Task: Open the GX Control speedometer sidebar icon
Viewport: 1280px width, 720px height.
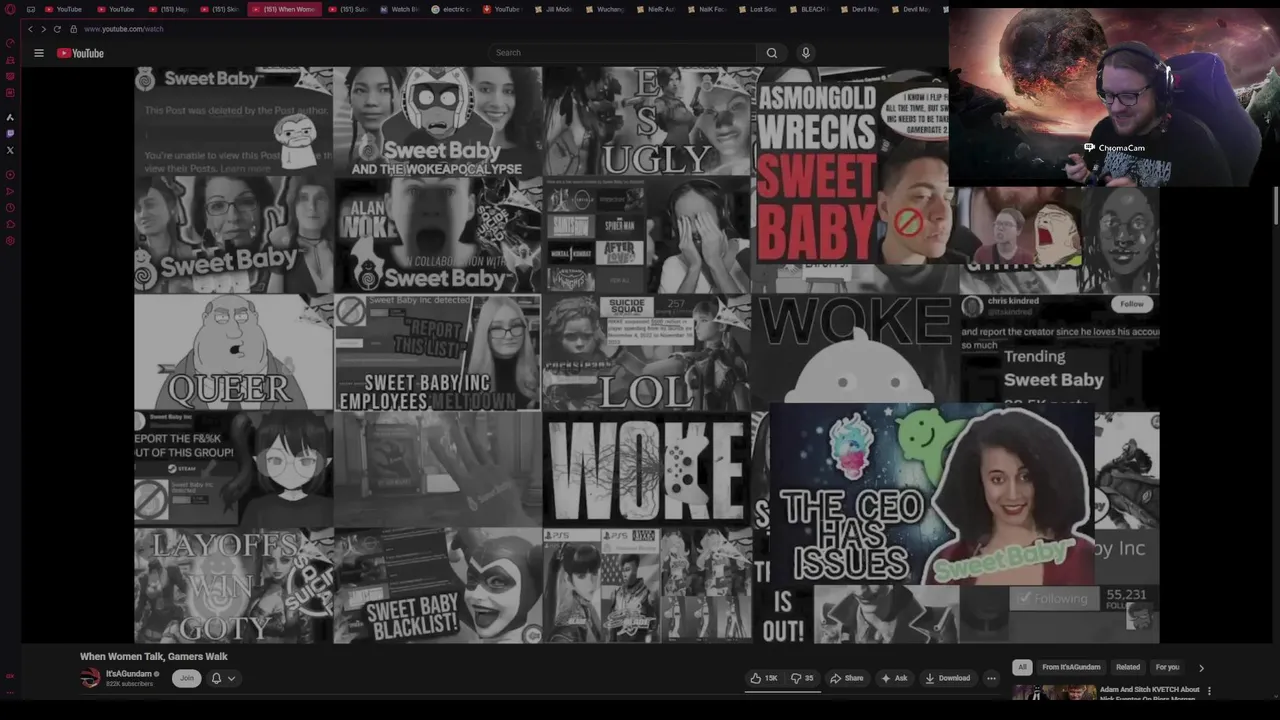Action: tap(10, 43)
